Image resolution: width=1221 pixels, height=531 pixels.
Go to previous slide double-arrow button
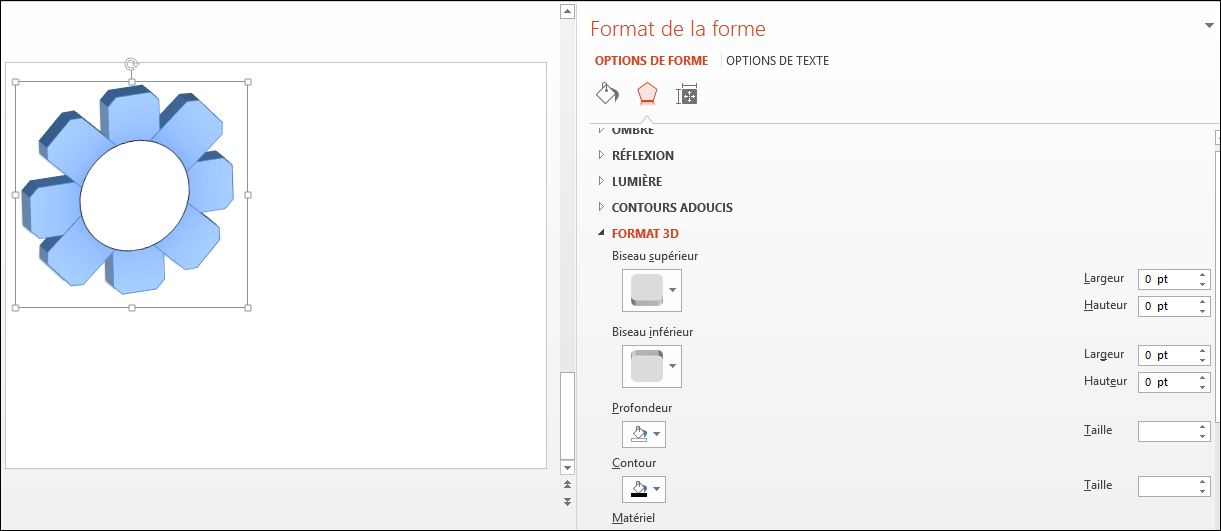(x=567, y=484)
